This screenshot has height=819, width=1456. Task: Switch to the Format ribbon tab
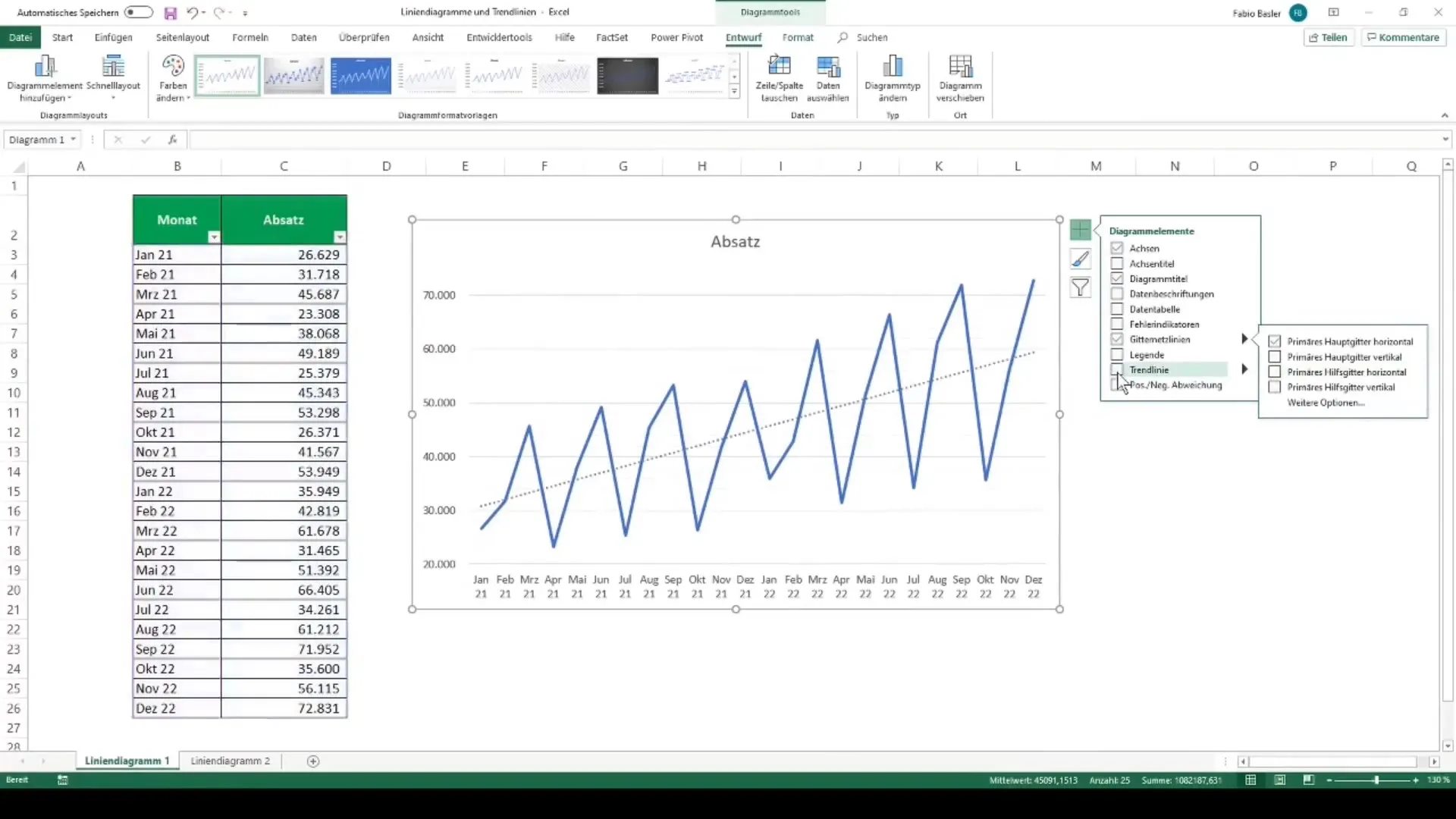coord(798,37)
